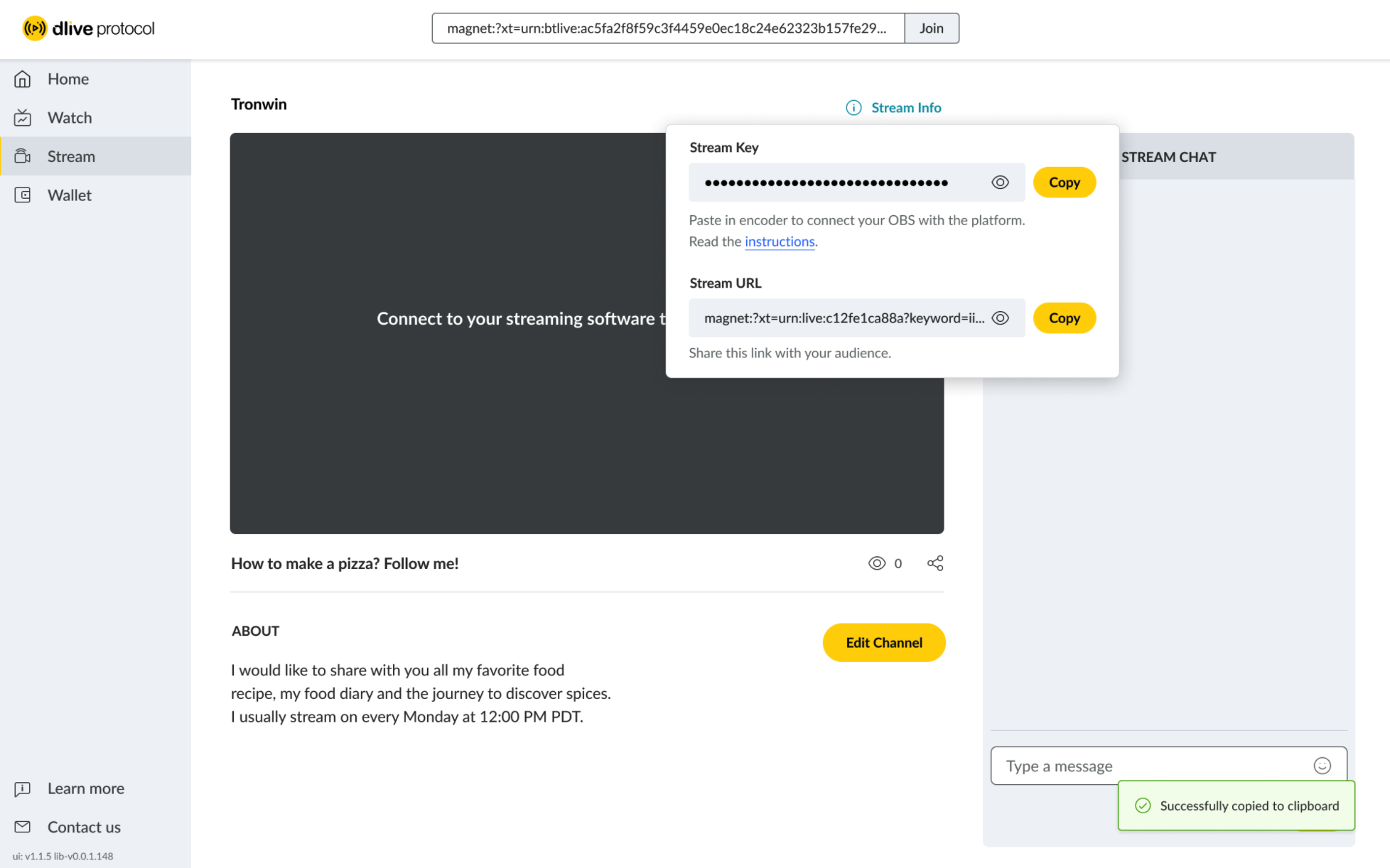Click the Wallet icon in sidebar

[23, 195]
